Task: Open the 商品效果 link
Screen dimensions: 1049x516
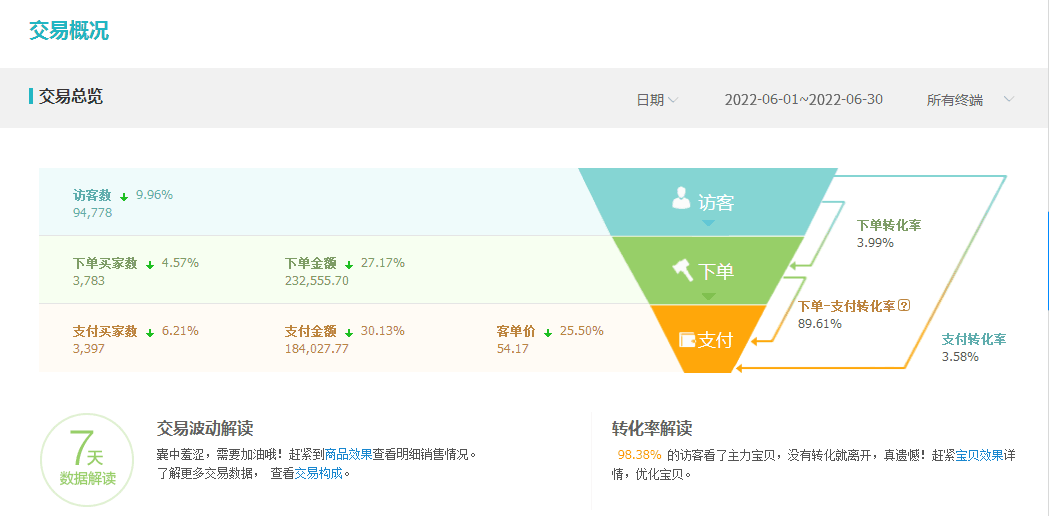Action: click(x=348, y=454)
